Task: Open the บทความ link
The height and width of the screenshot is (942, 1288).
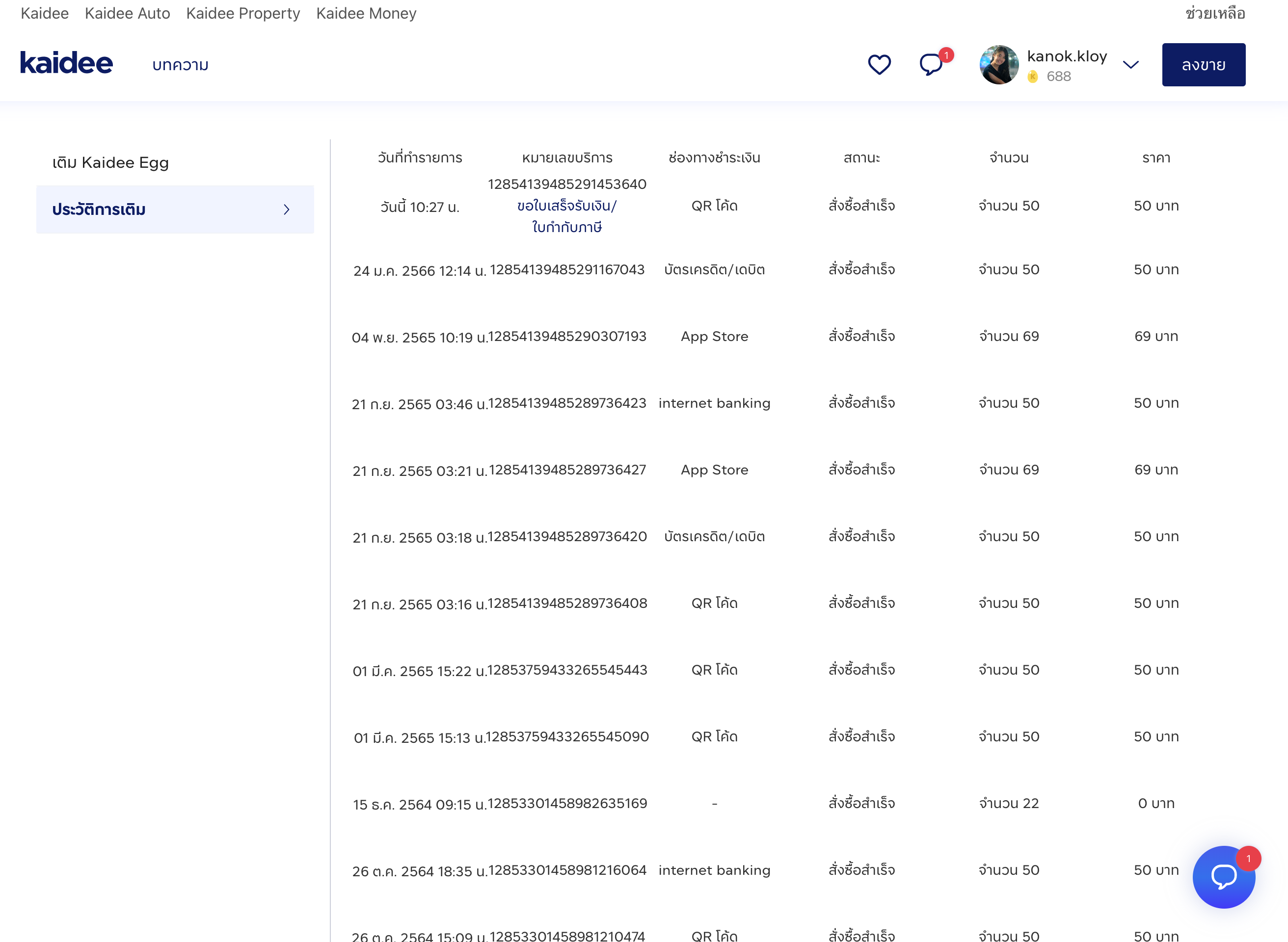Action: (x=180, y=65)
